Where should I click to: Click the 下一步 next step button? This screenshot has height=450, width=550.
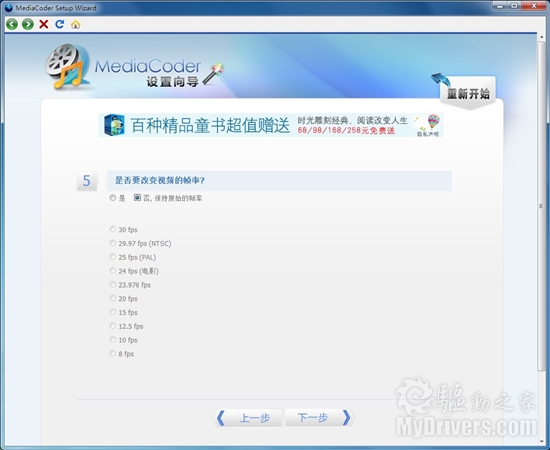pyautogui.click(x=320, y=418)
